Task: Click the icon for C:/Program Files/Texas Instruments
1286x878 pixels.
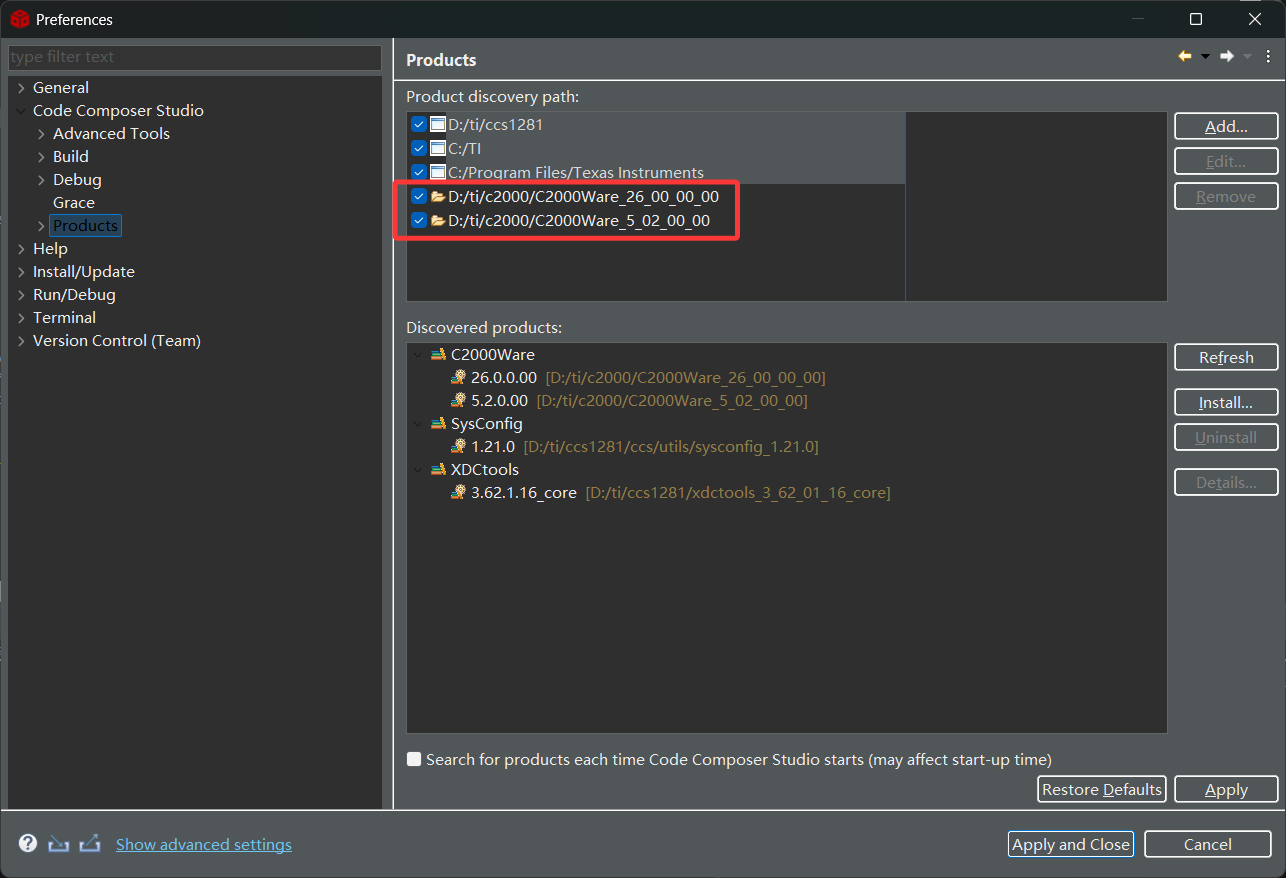Action: point(438,172)
